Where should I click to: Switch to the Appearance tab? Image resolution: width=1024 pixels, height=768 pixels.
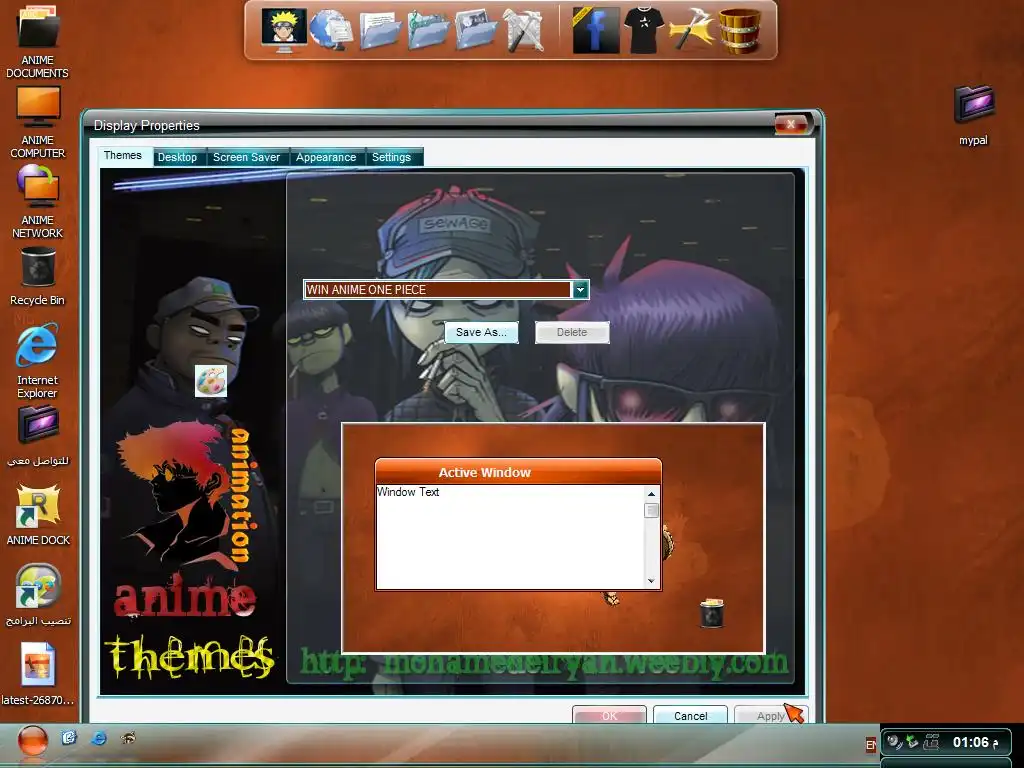[326, 157]
